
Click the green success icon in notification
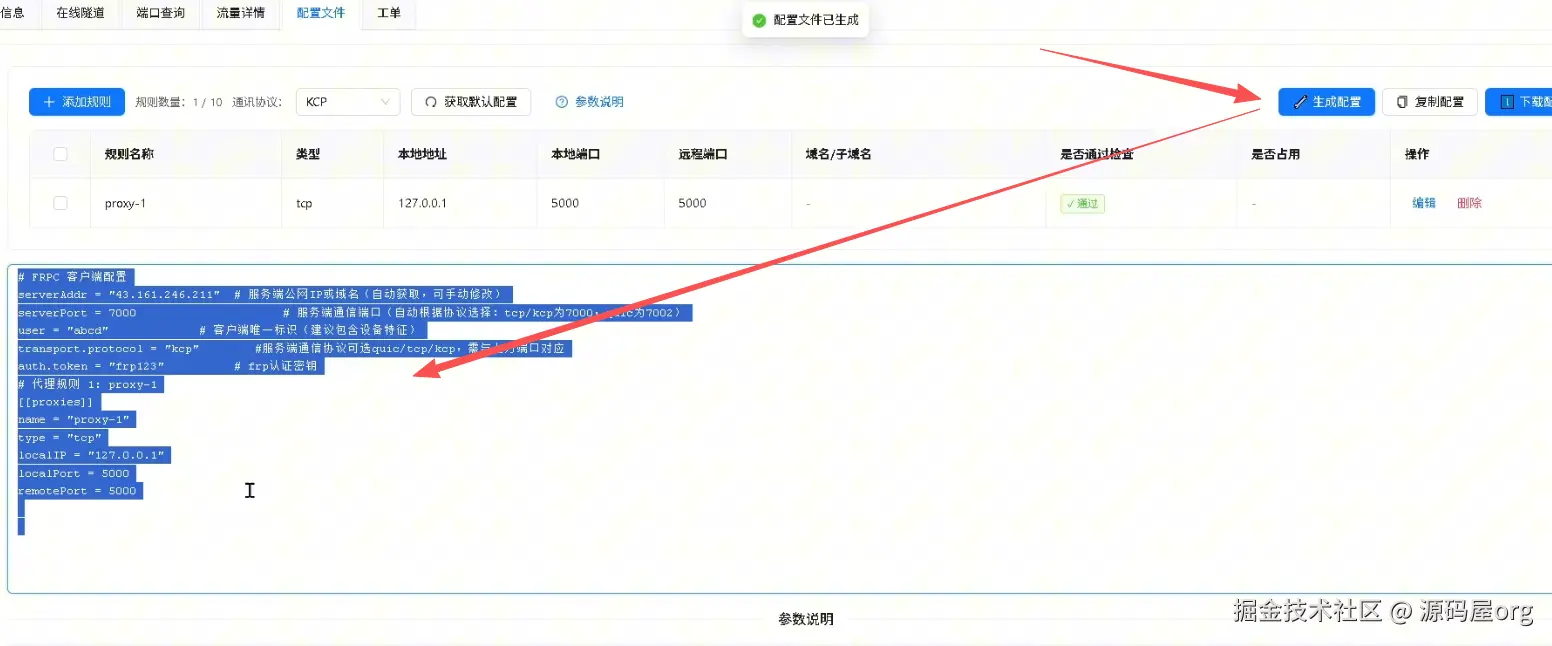coord(760,20)
